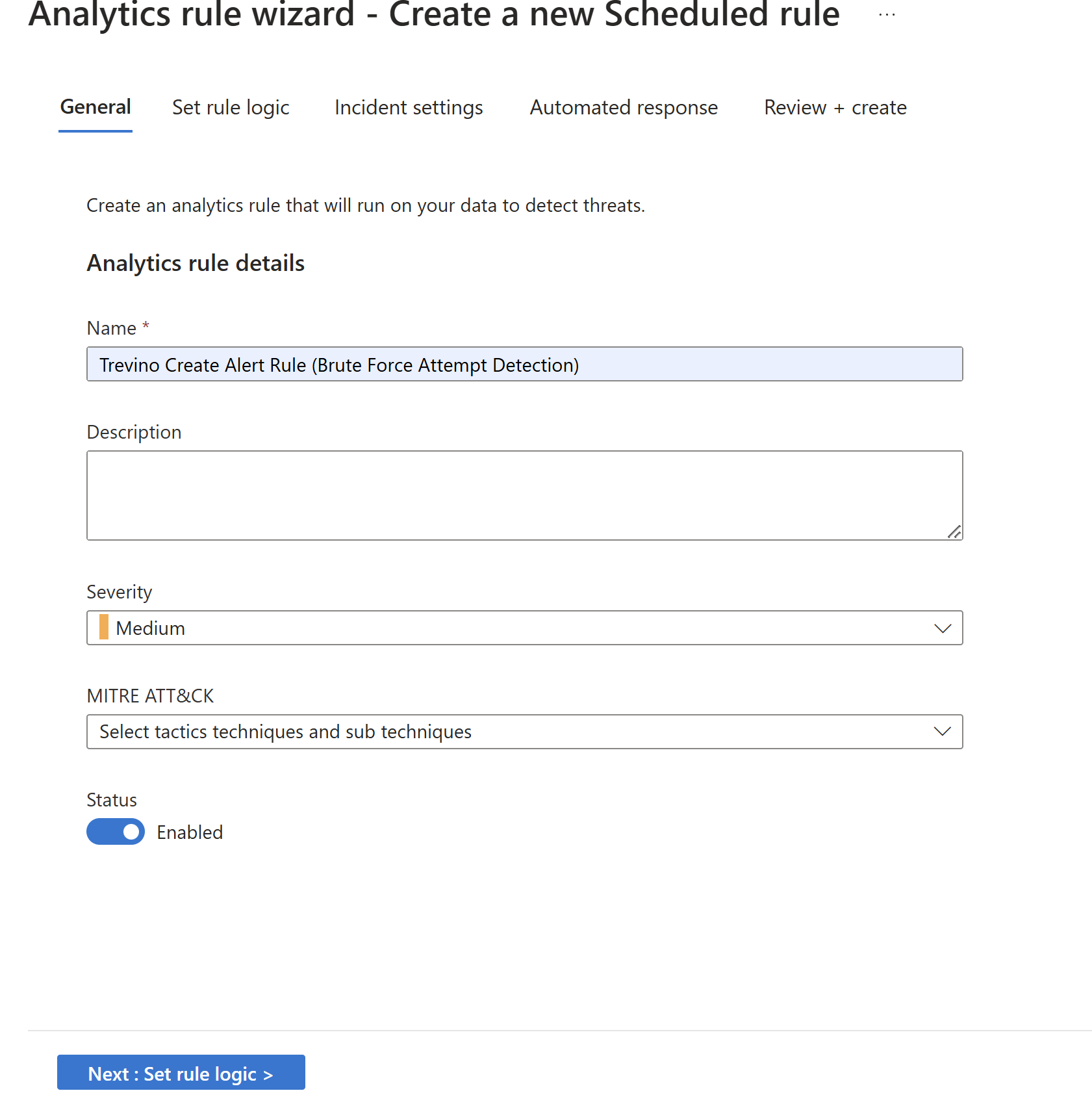The height and width of the screenshot is (1106, 1092).
Task: Click the Name field label
Action: 112,328
